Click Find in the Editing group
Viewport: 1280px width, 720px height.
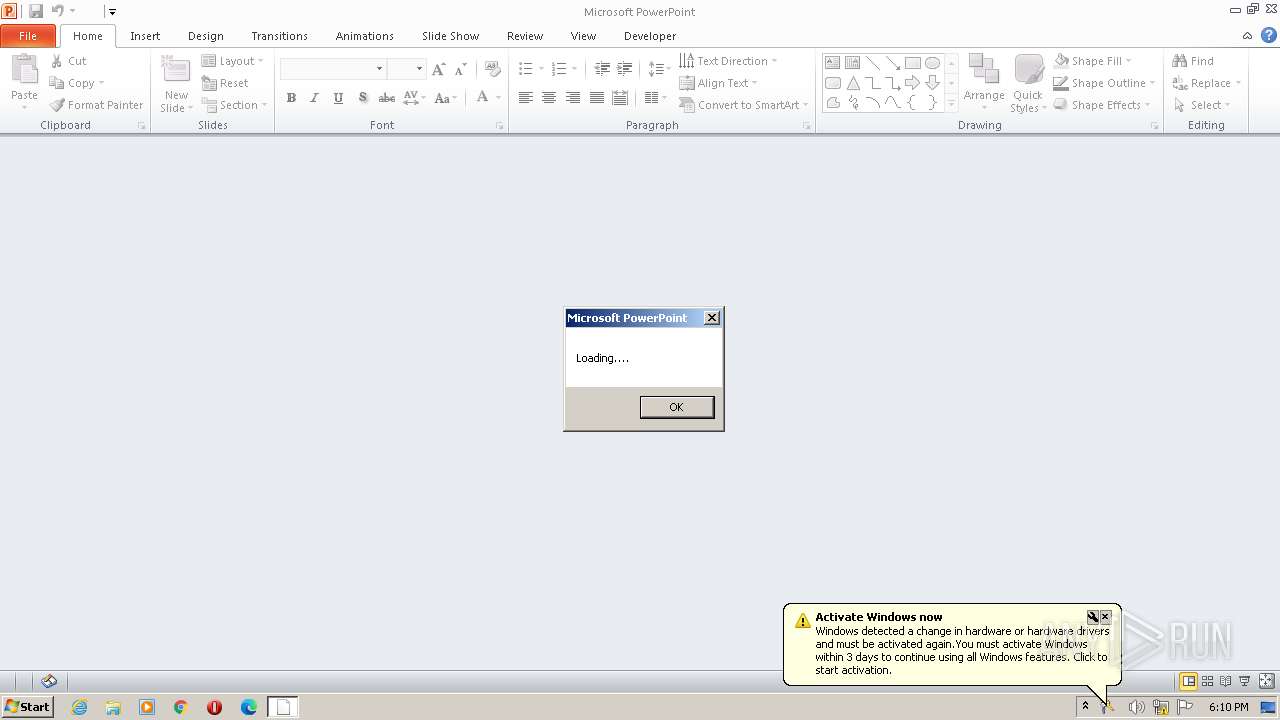(x=1193, y=61)
